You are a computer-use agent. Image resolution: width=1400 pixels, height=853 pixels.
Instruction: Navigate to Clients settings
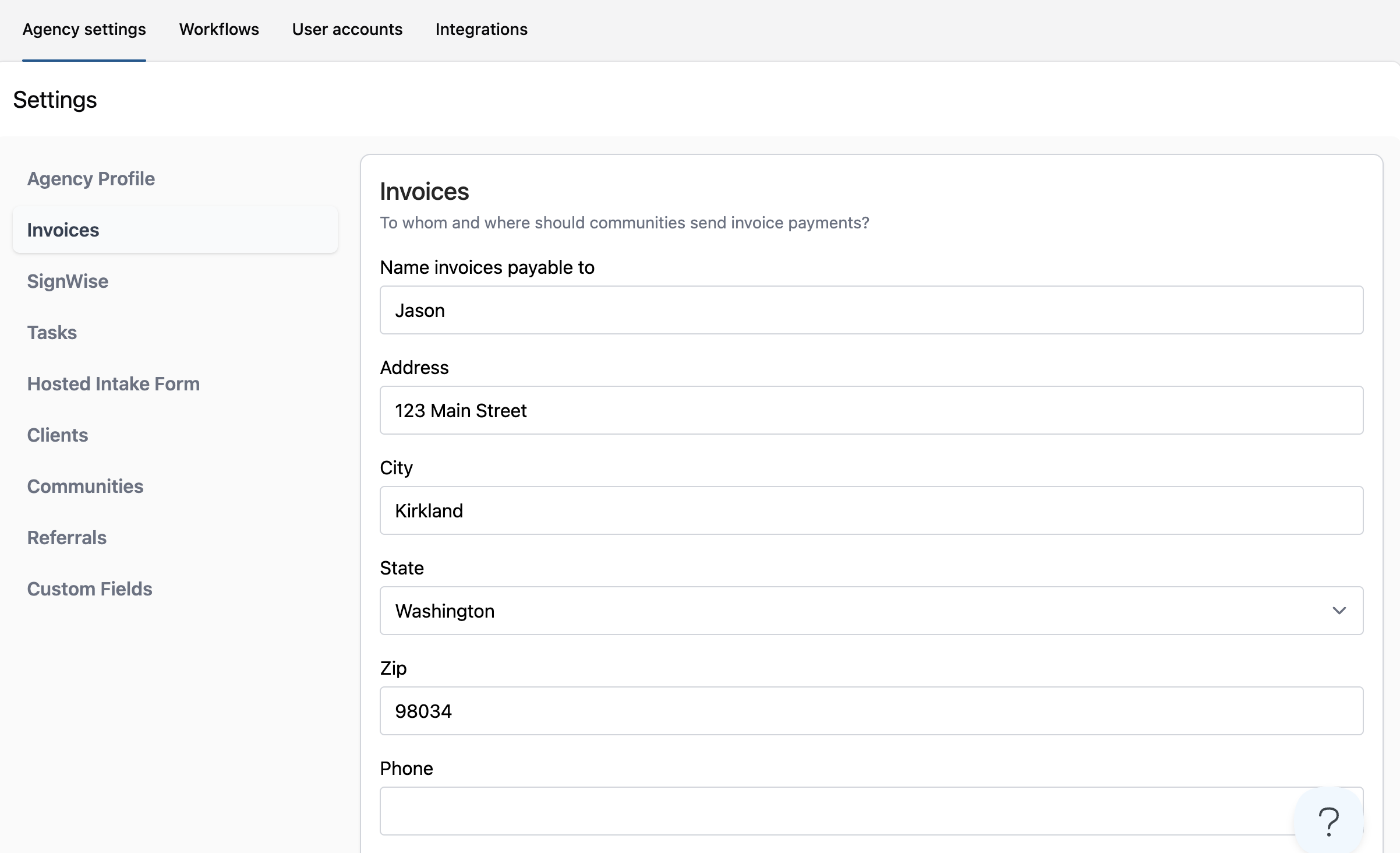point(58,435)
